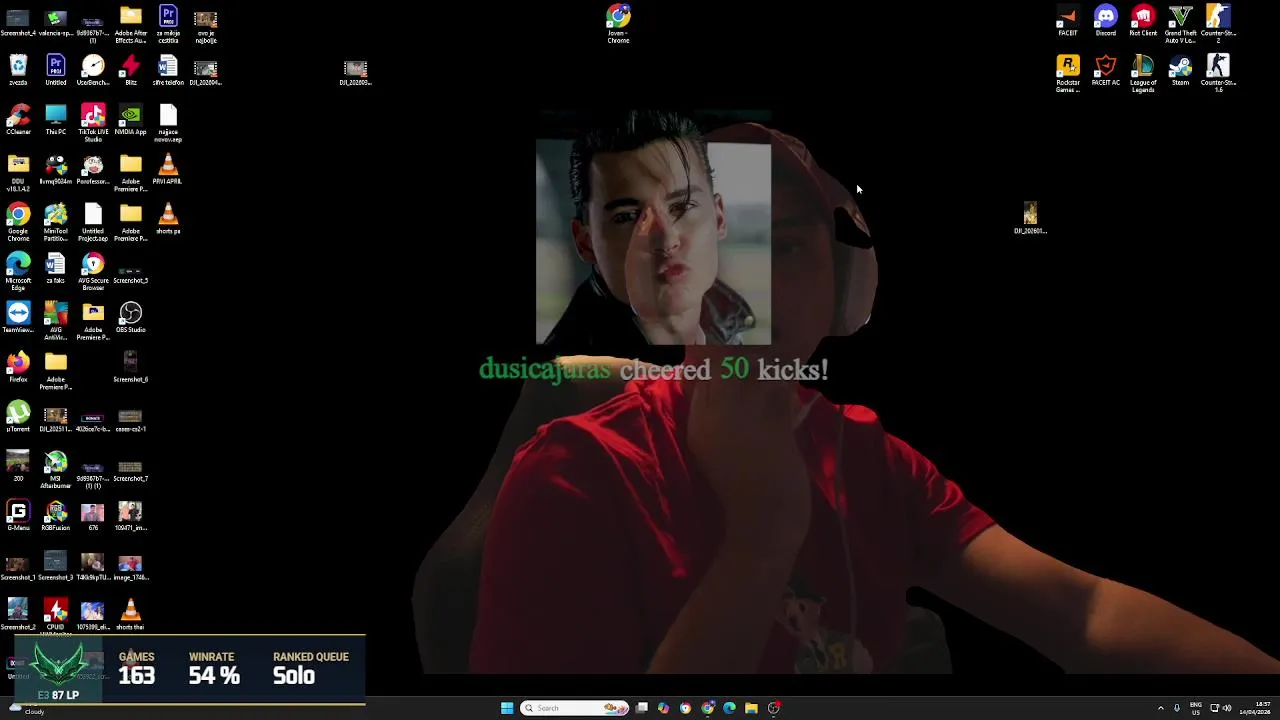Open RGBFusion desktop shortcut

(x=55, y=516)
